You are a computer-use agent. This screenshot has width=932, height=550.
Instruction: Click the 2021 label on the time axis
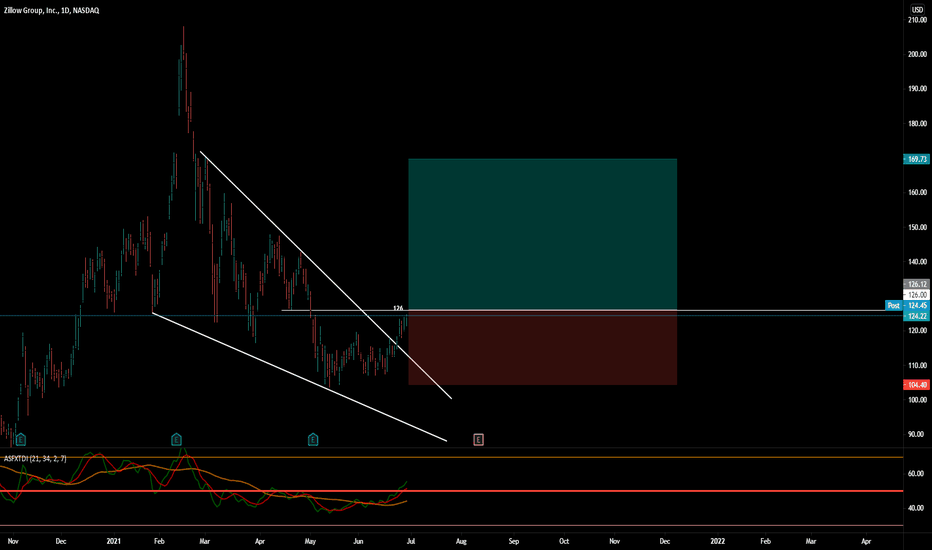pos(114,541)
